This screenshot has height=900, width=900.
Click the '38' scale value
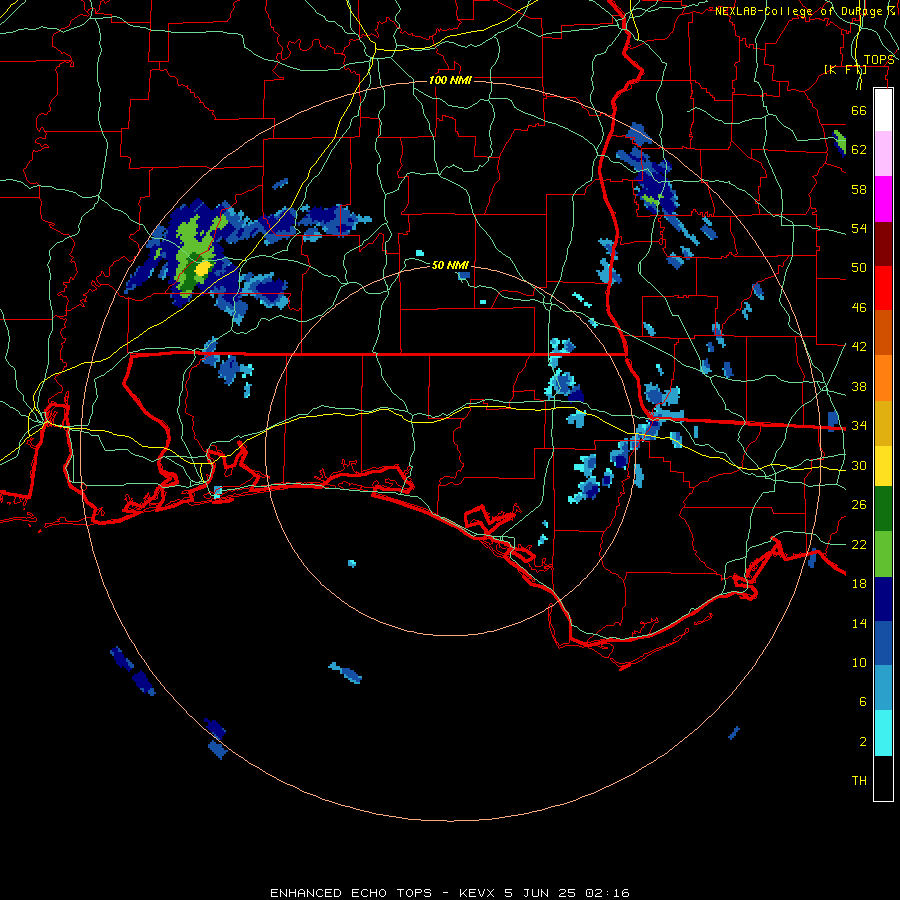(x=859, y=386)
